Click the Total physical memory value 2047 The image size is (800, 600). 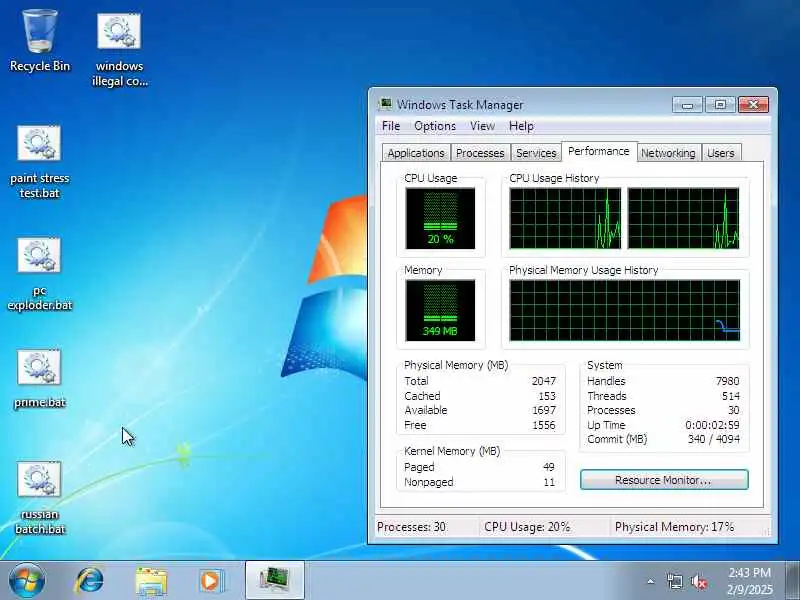click(x=544, y=381)
